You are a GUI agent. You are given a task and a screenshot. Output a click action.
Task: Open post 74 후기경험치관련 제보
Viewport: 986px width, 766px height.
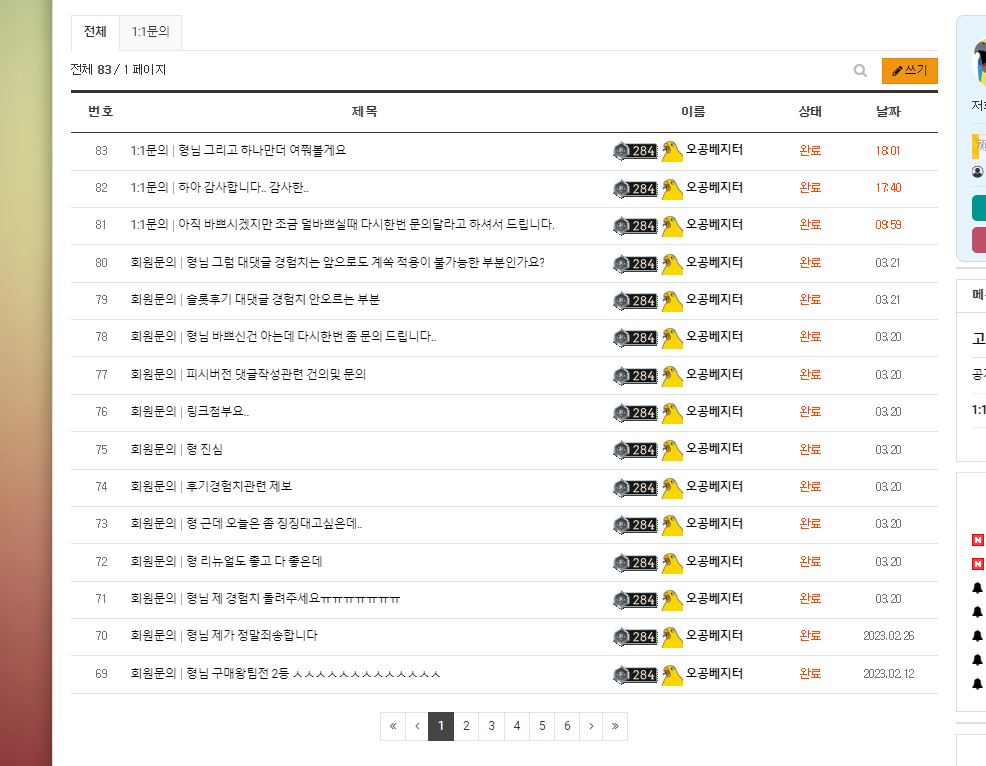tap(211, 487)
